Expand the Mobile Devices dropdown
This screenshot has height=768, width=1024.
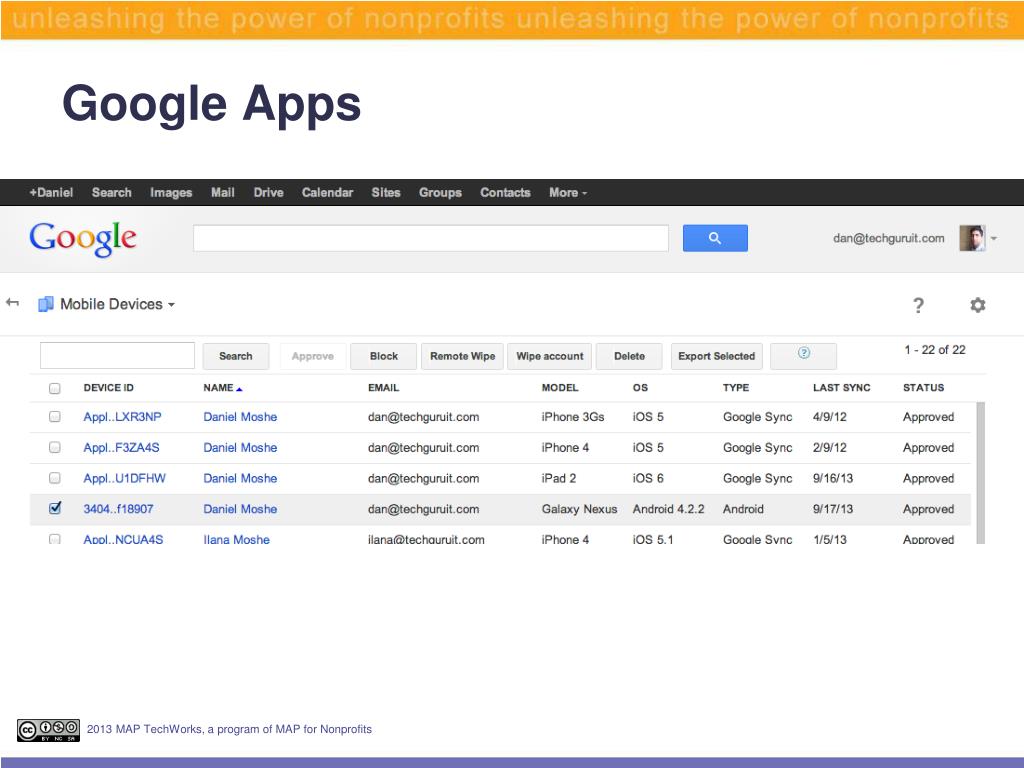171,305
